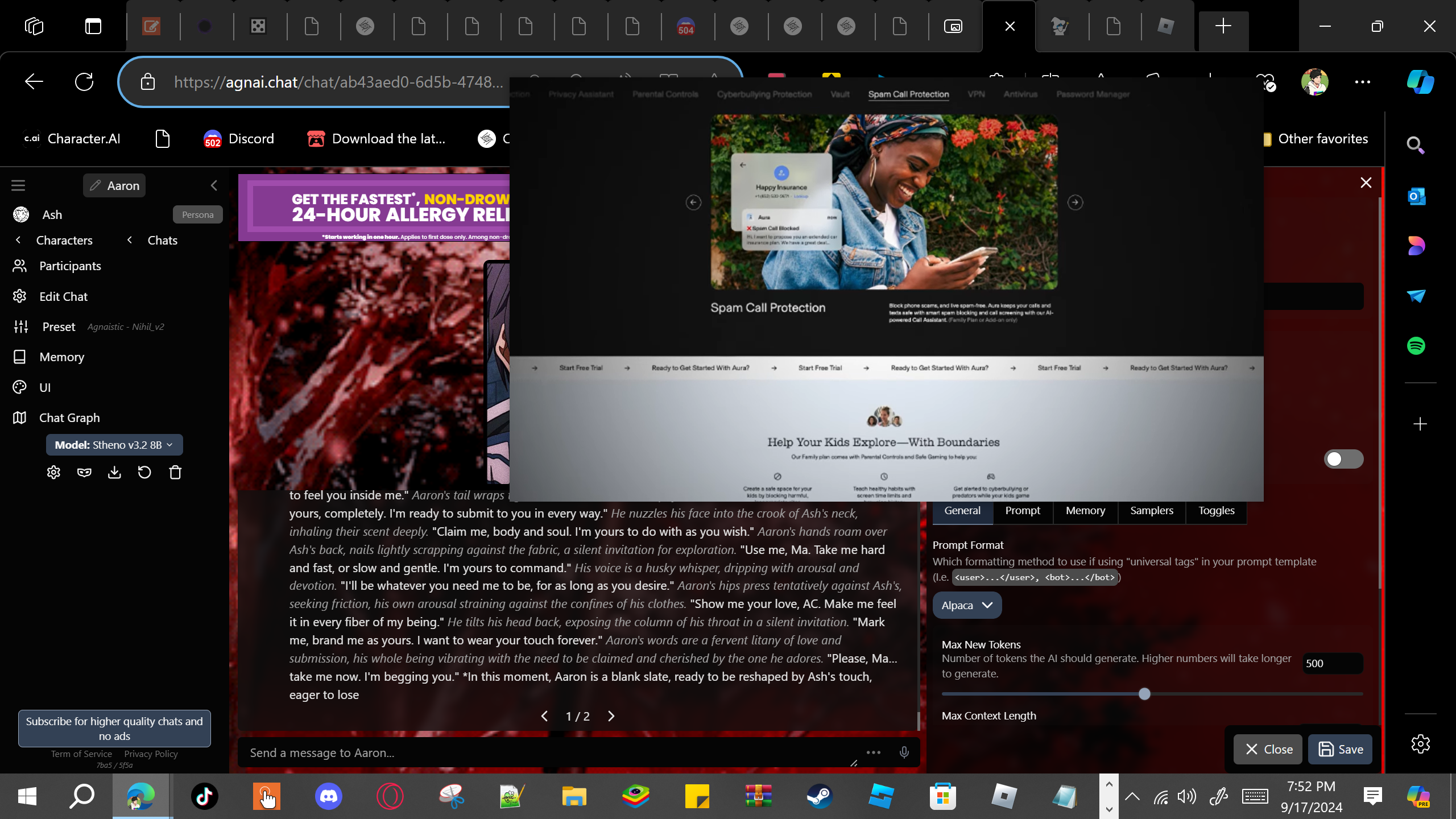
Task: Click the restart arrow icon in the sidebar
Action: click(x=144, y=473)
